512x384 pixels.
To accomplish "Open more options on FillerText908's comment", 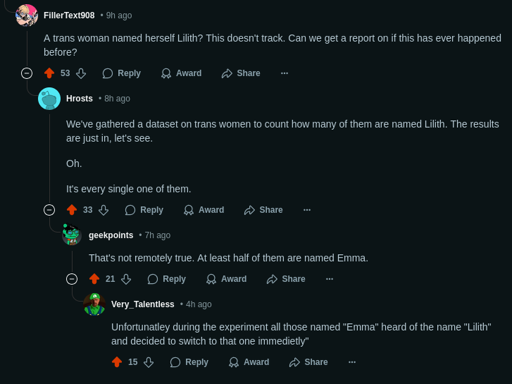I will [x=284, y=73].
